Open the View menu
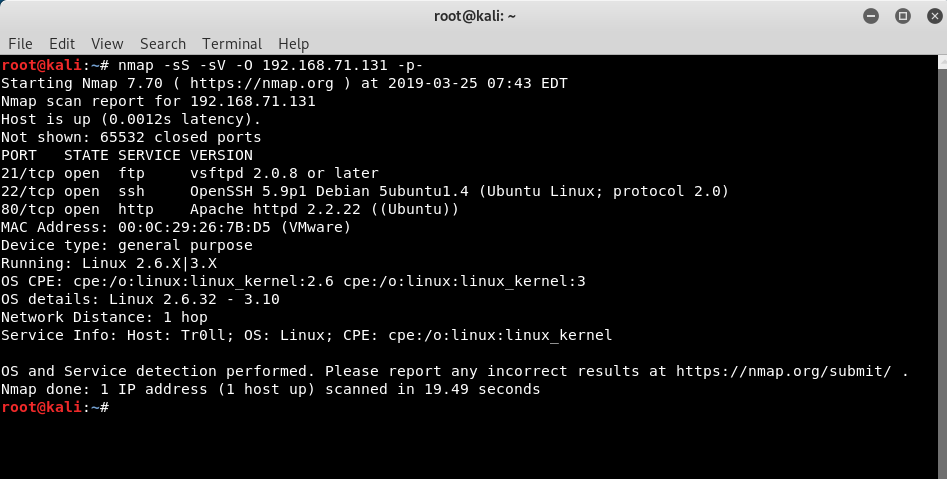The width and height of the screenshot is (947, 479). point(107,43)
